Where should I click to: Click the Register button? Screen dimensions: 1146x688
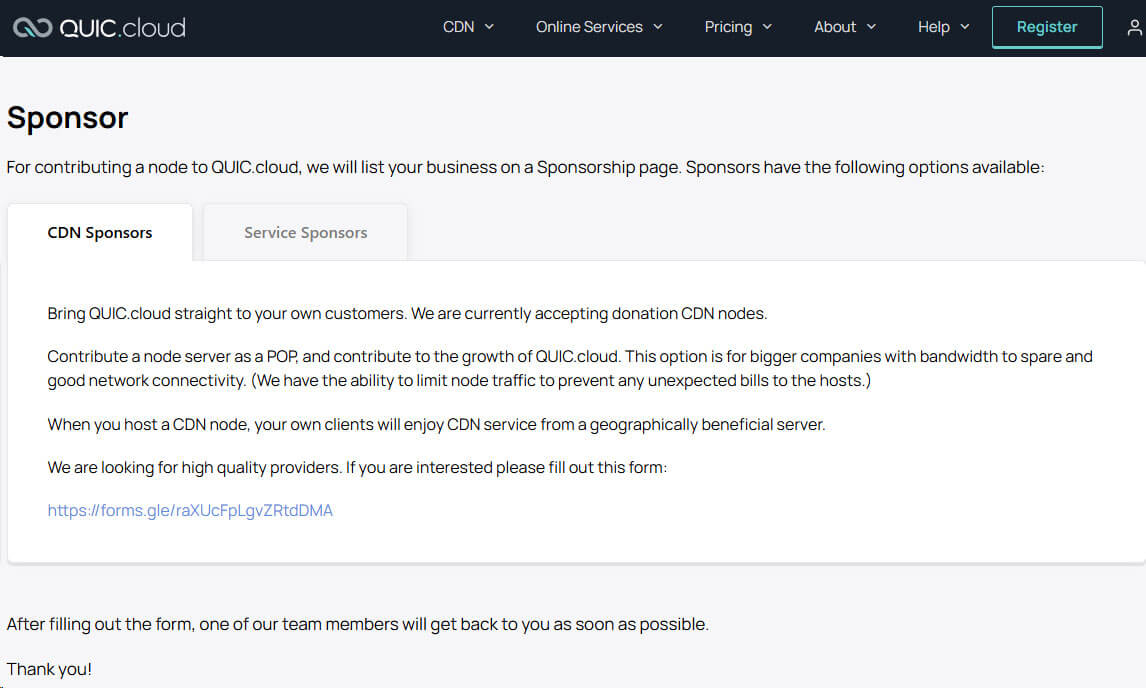pos(1047,27)
